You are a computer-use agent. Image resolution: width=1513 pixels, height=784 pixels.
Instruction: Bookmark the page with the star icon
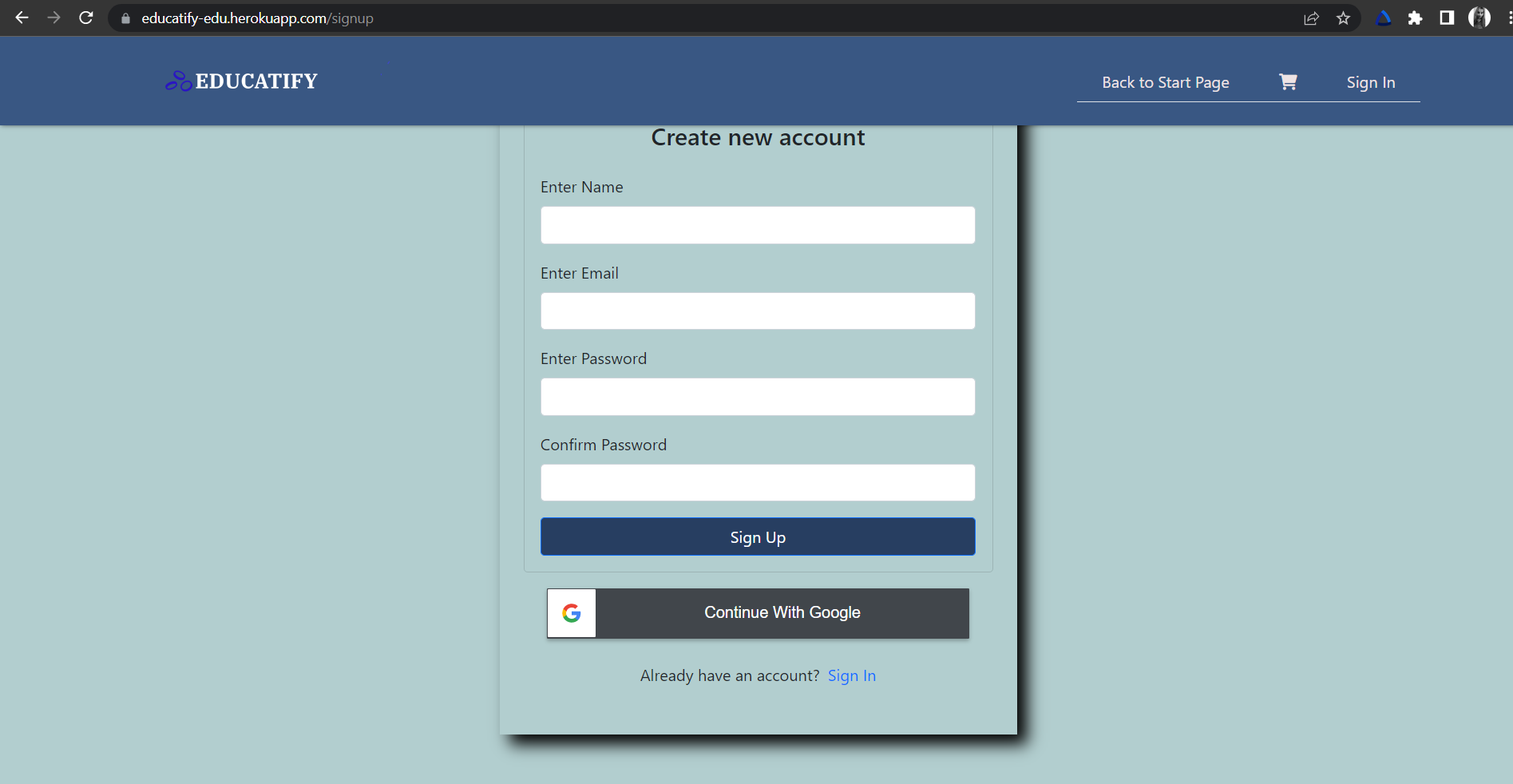click(1343, 18)
